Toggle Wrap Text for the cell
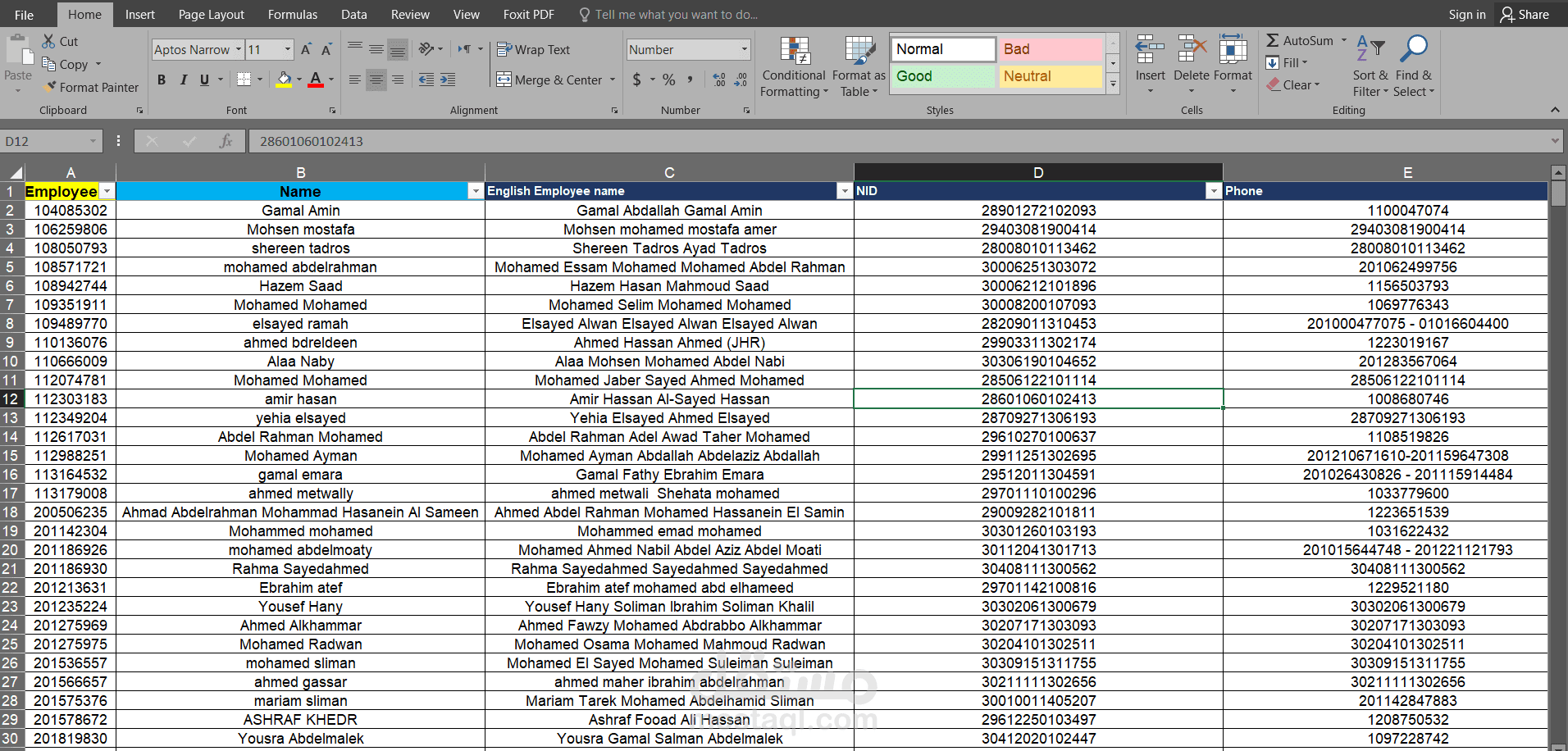The width and height of the screenshot is (1568, 751). pos(533,50)
